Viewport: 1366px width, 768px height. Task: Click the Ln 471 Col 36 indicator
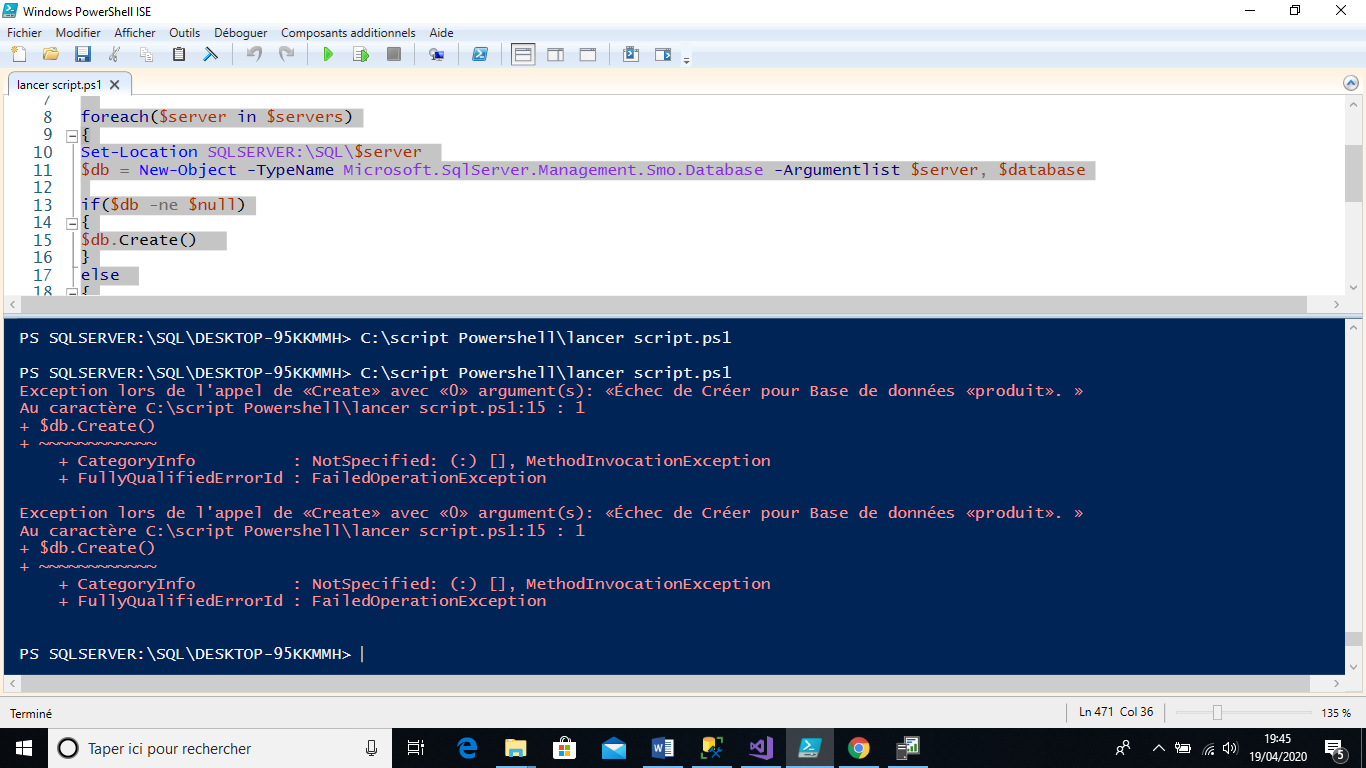[x=1116, y=712]
